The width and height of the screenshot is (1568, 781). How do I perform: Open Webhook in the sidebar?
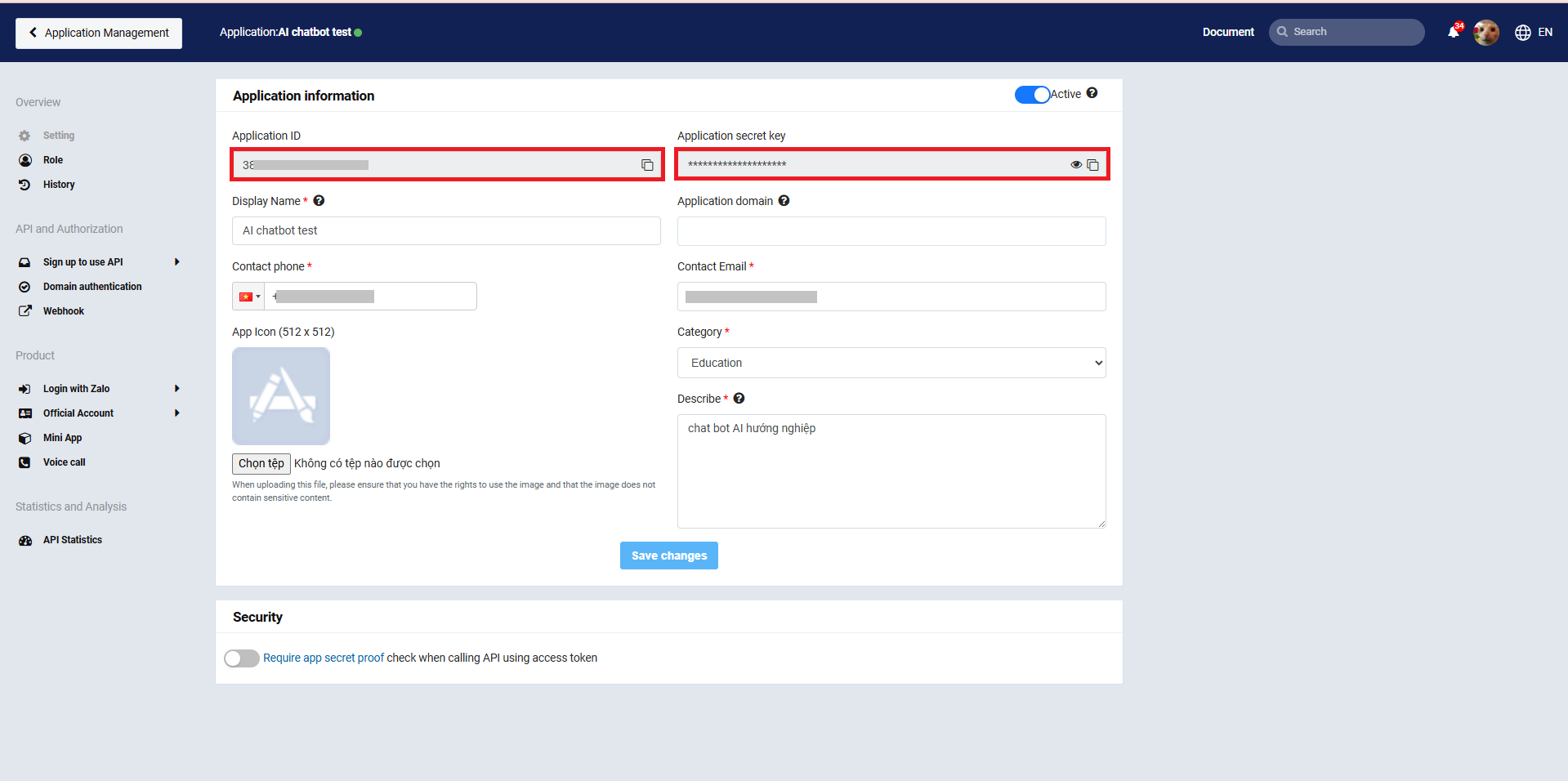[x=64, y=311]
